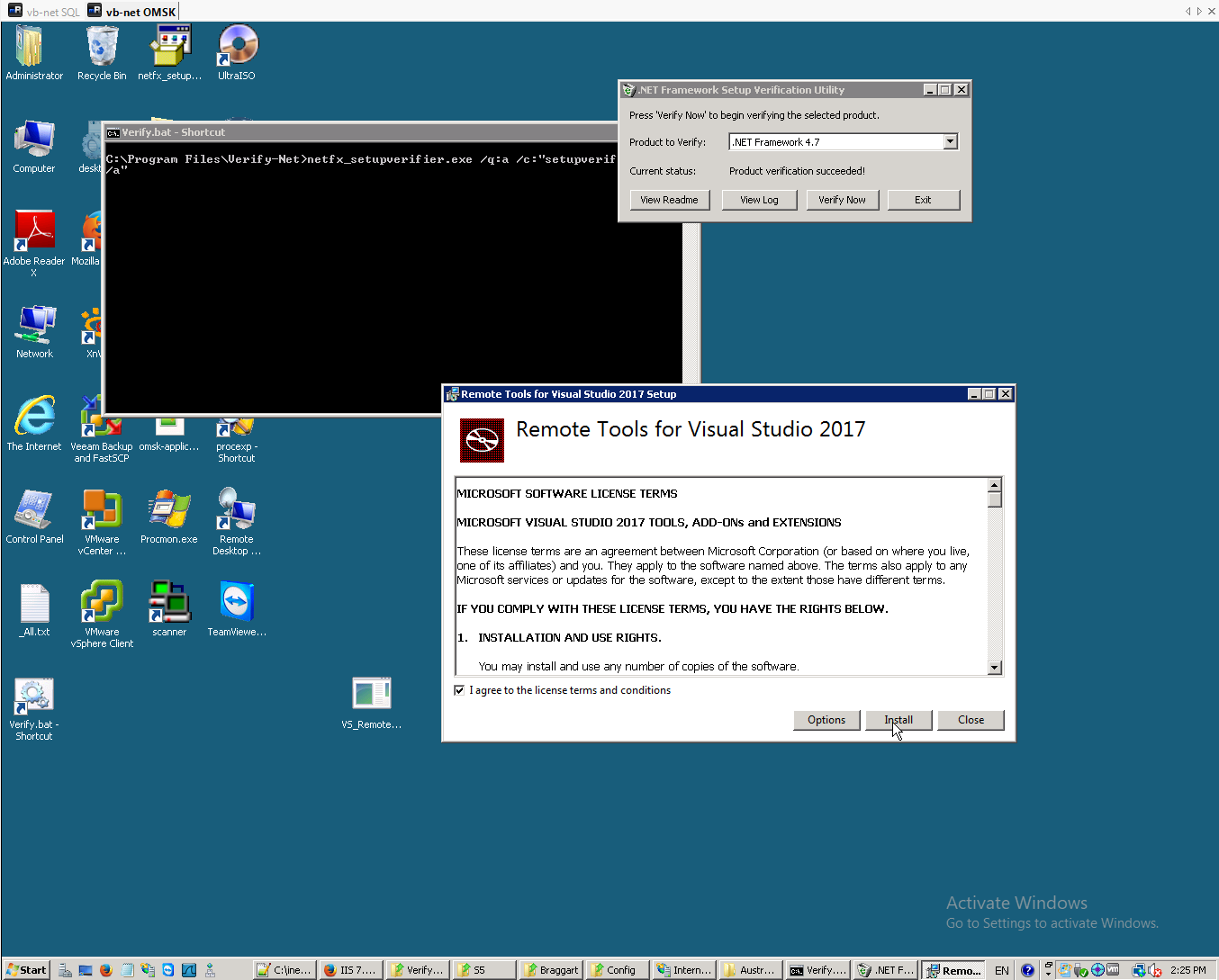The height and width of the screenshot is (980, 1219).
Task: Click the VMware Tools tray icon
Action: 1113,970
